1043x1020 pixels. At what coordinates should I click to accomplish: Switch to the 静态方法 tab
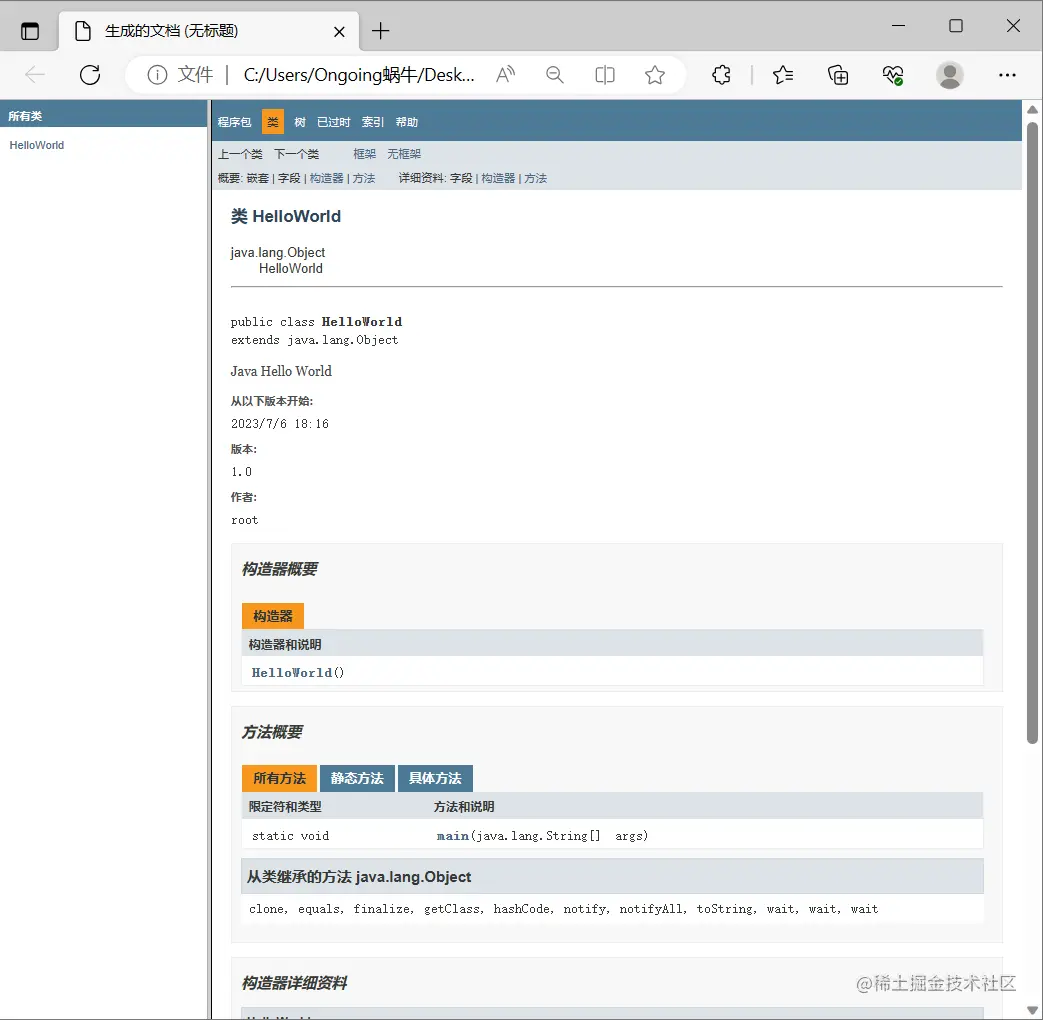click(x=357, y=778)
